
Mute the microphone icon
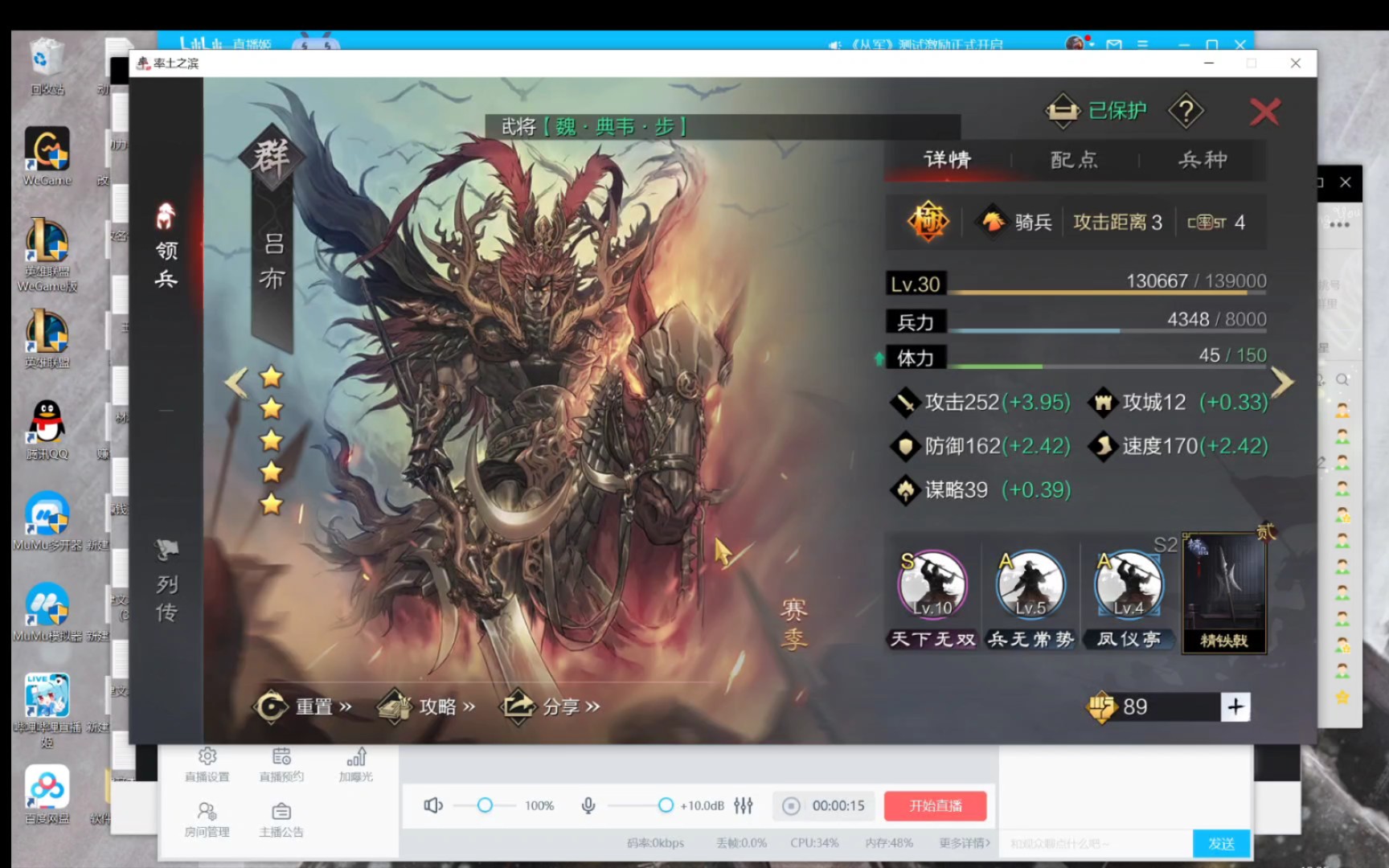pyautogui.click(x=588, y=805)
